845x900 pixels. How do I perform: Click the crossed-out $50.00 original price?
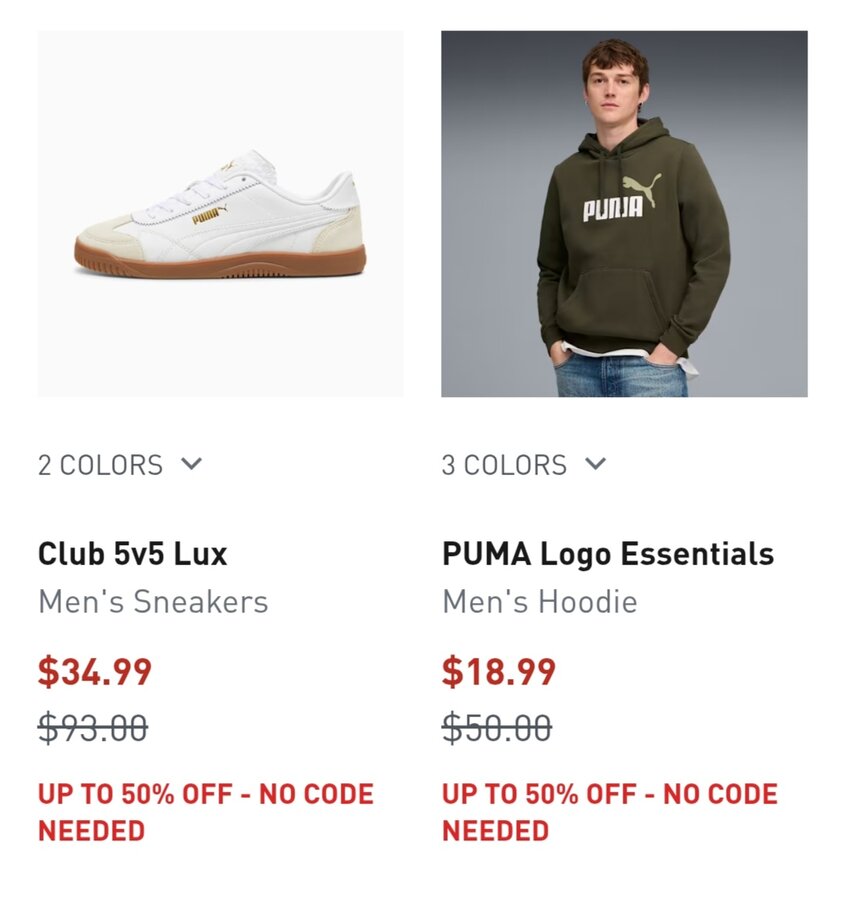click(x=497, y=728)
